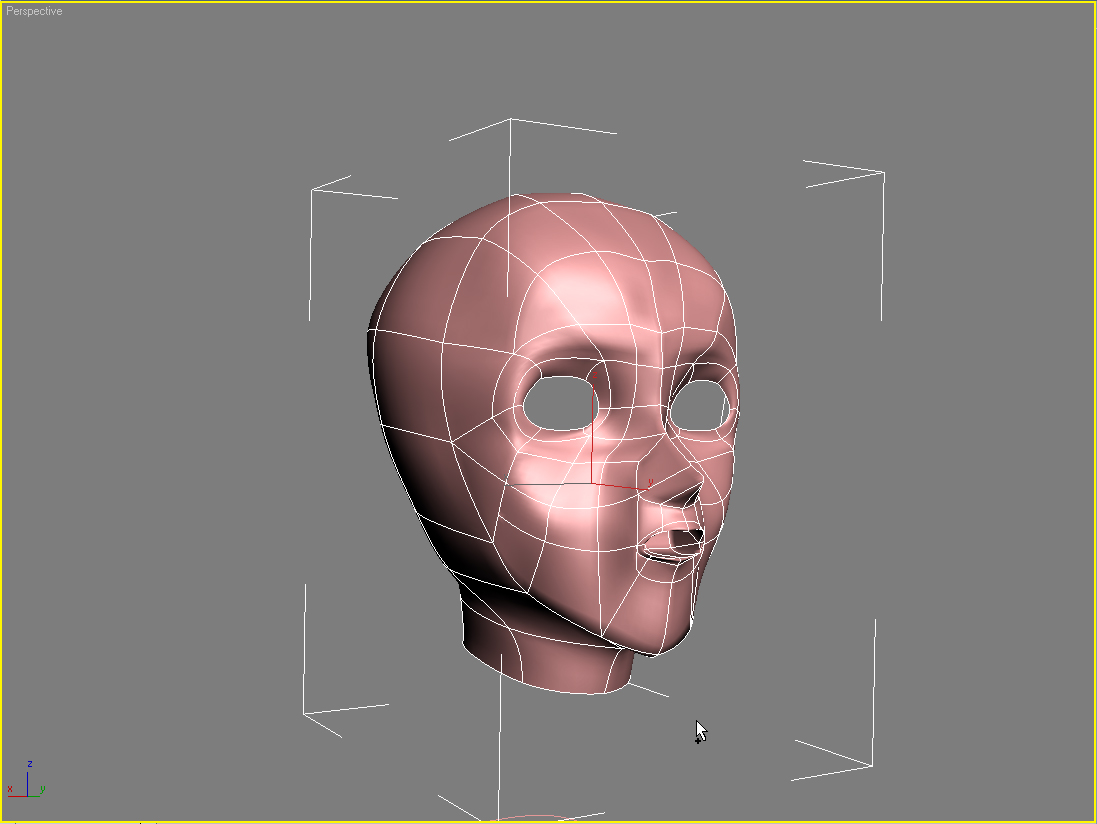Screen dimensions: 1097x824
Task: Click the nose tip of the head
Action: point(689,493)
